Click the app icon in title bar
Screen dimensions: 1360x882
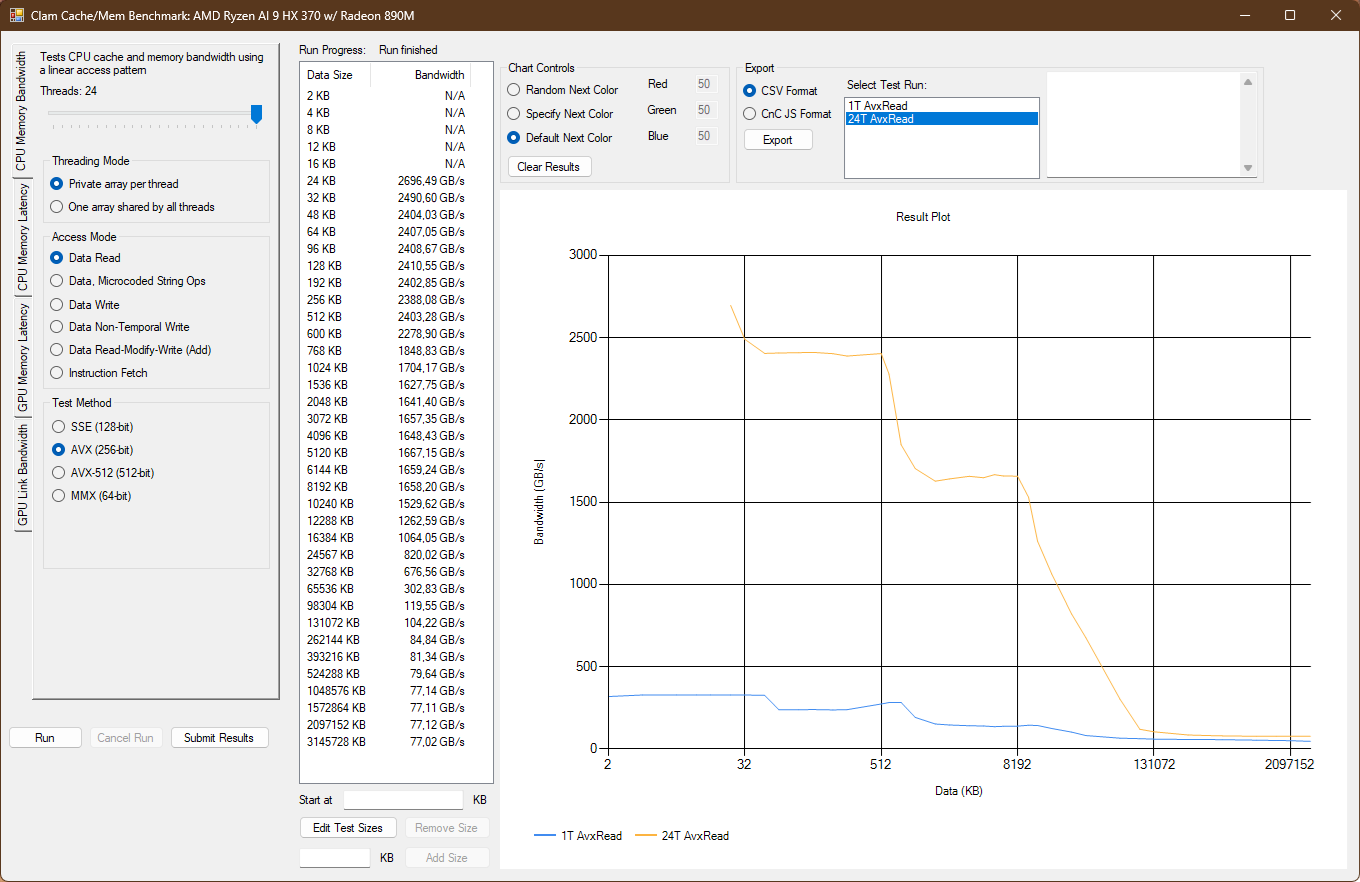tap(16, 16)
